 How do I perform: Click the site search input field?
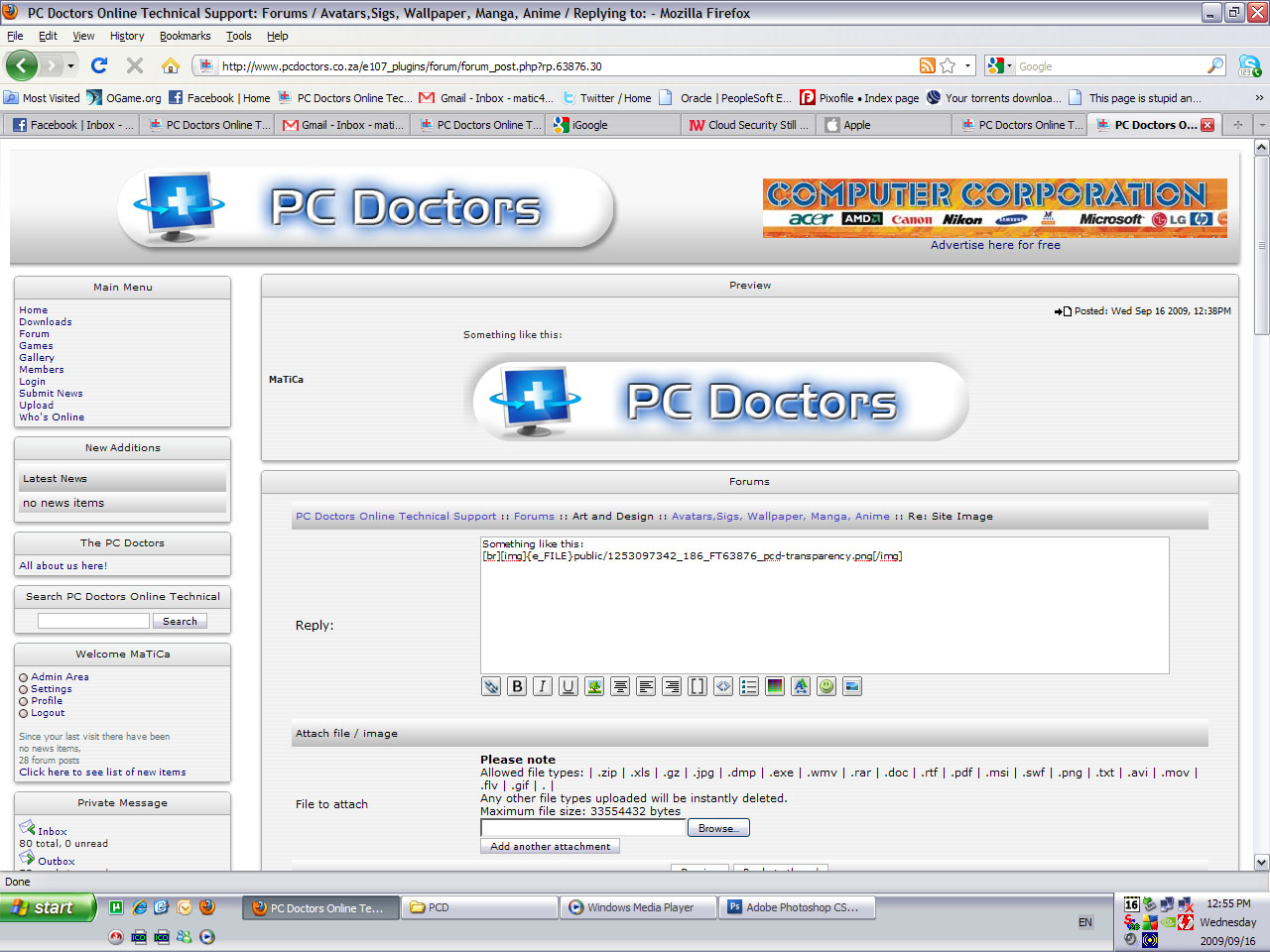coord(93,621)
